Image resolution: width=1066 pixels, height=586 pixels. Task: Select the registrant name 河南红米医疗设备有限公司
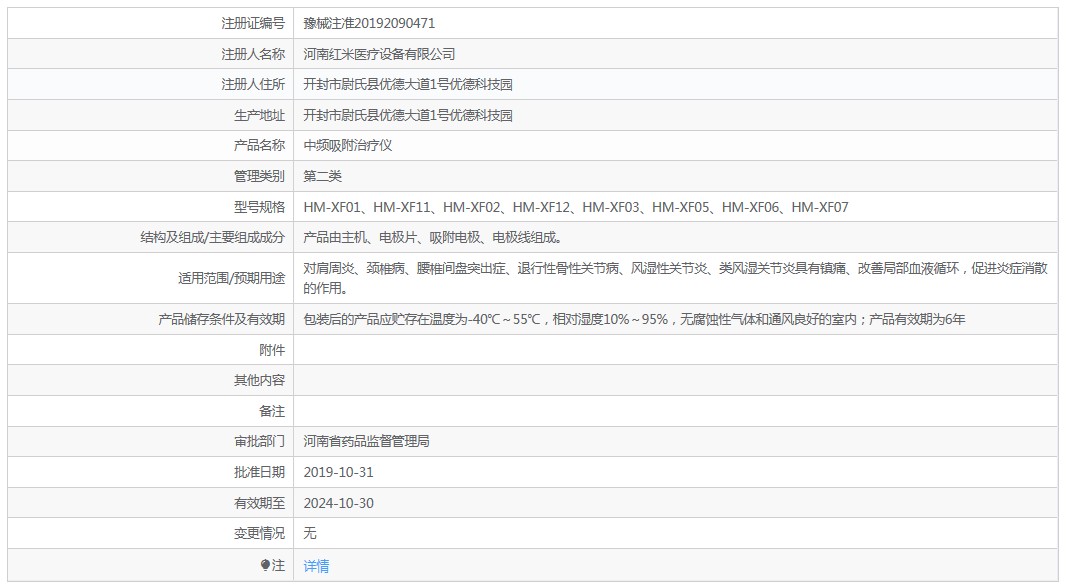[379, 54]
